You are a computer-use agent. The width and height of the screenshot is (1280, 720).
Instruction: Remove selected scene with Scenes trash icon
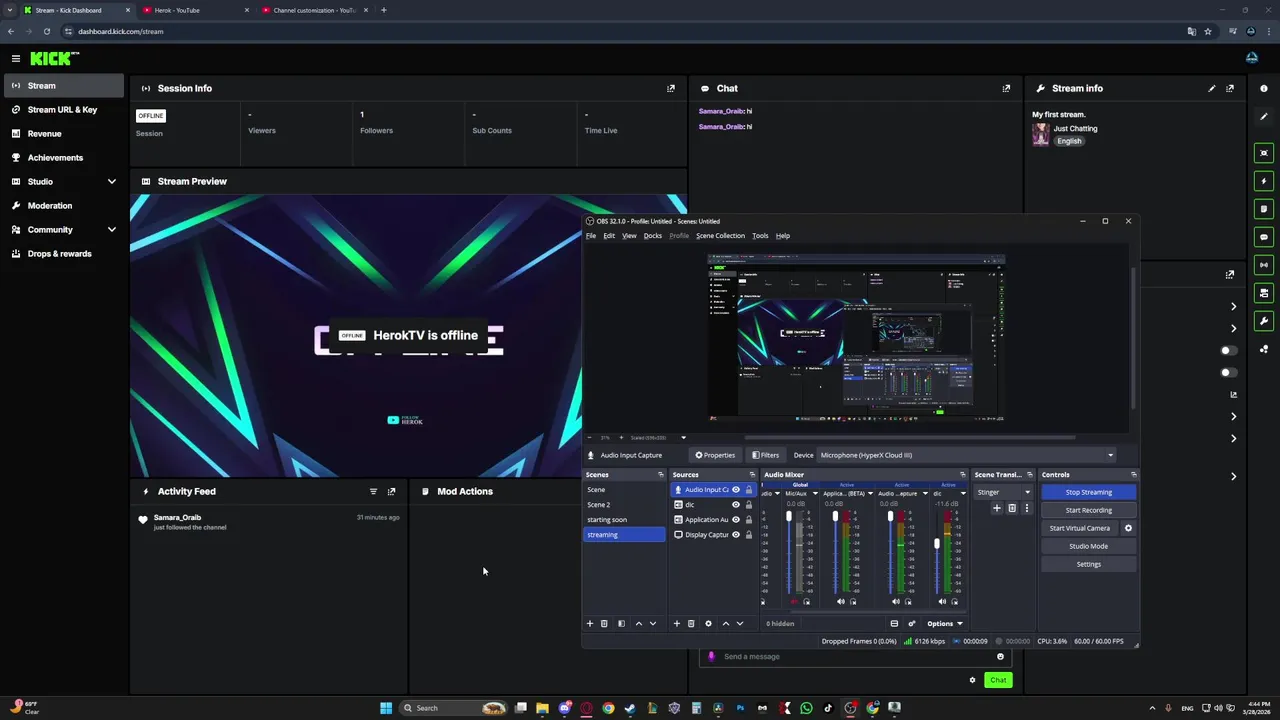point(604,623)
